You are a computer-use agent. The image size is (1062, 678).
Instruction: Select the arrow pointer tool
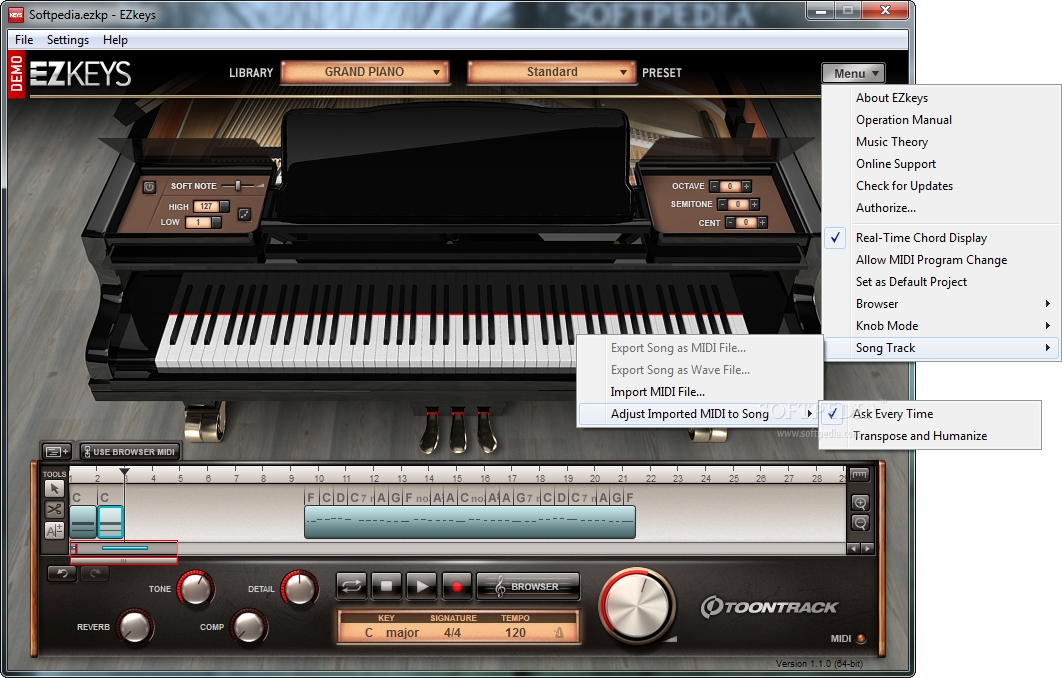55,488
